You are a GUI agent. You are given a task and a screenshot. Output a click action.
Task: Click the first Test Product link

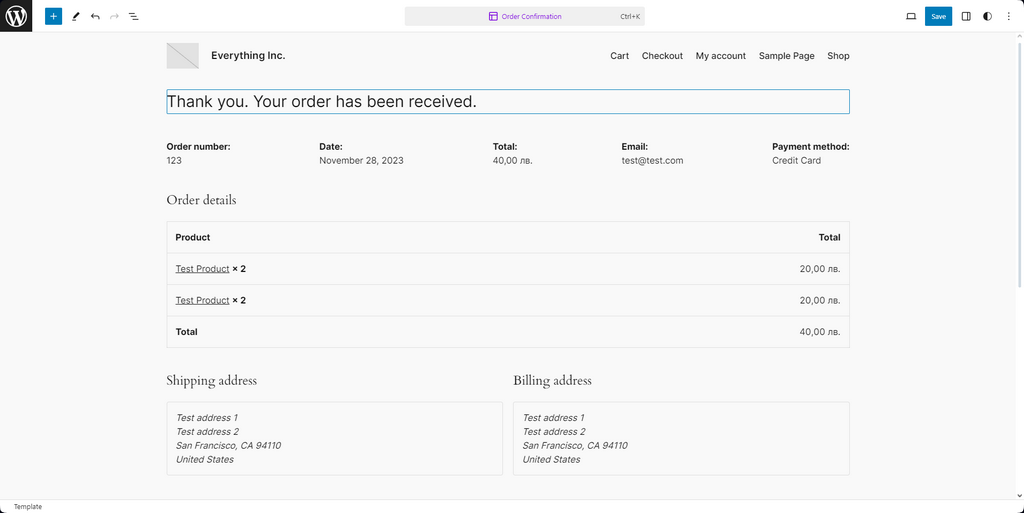tap(202, 269)
